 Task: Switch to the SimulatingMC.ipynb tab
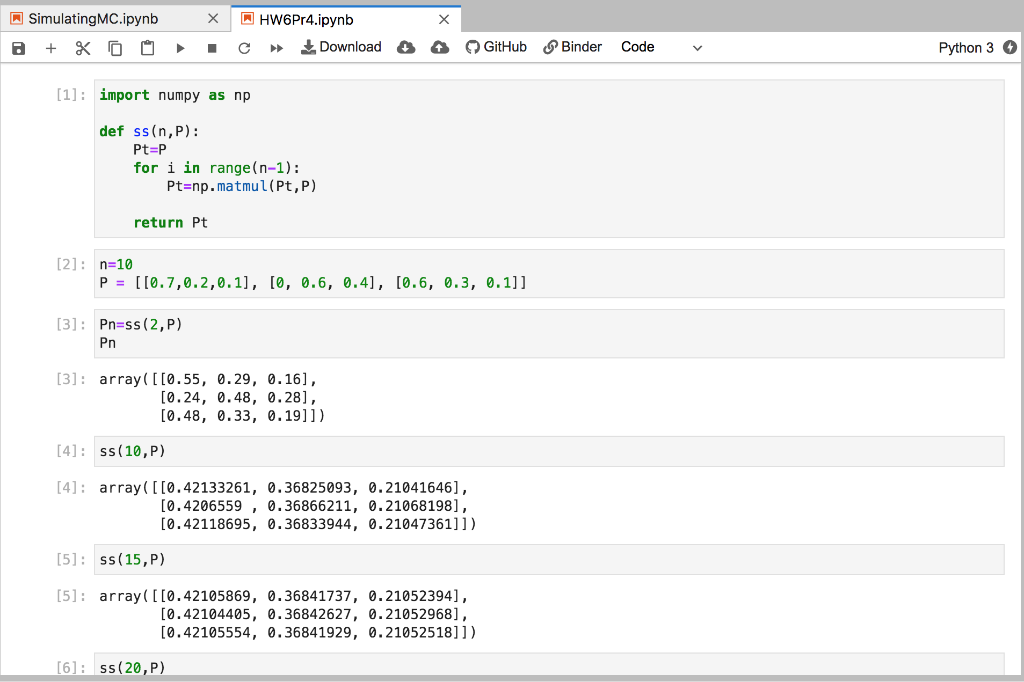(x=115, y=19)
